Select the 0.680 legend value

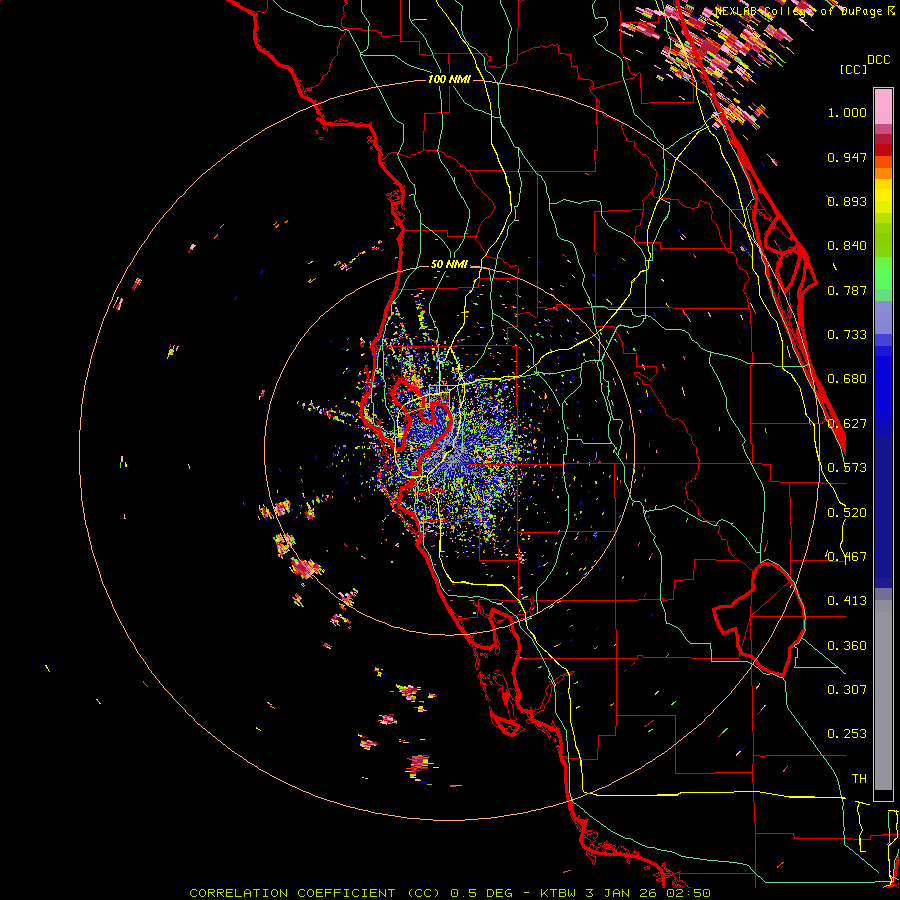pyautogui.click(x=847, y=379)
